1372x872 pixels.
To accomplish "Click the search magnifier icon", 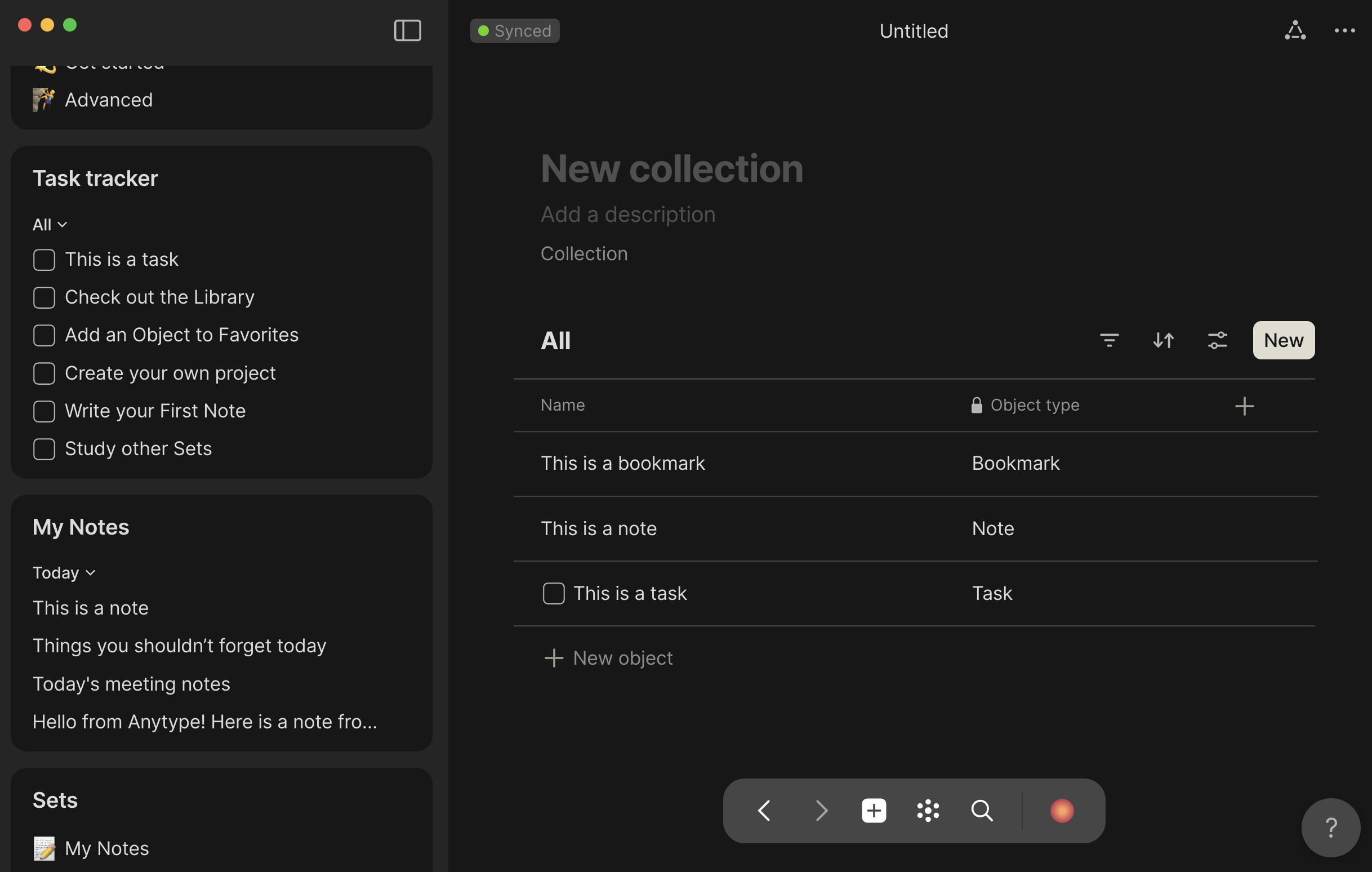I will coord(981,811).
